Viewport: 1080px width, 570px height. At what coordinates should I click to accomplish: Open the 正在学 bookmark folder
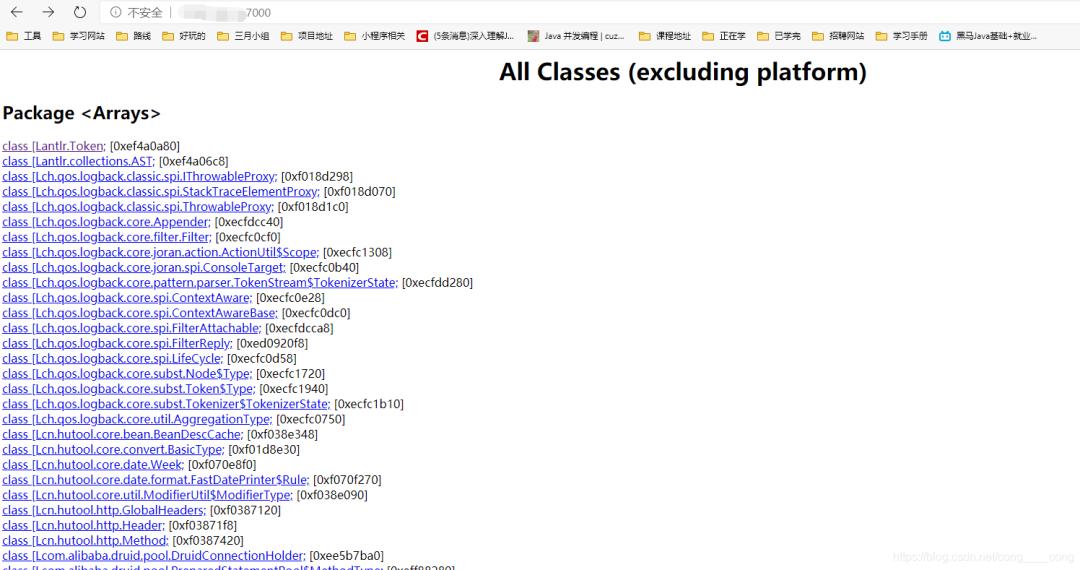pyautogui.click(x=724, y=36)
